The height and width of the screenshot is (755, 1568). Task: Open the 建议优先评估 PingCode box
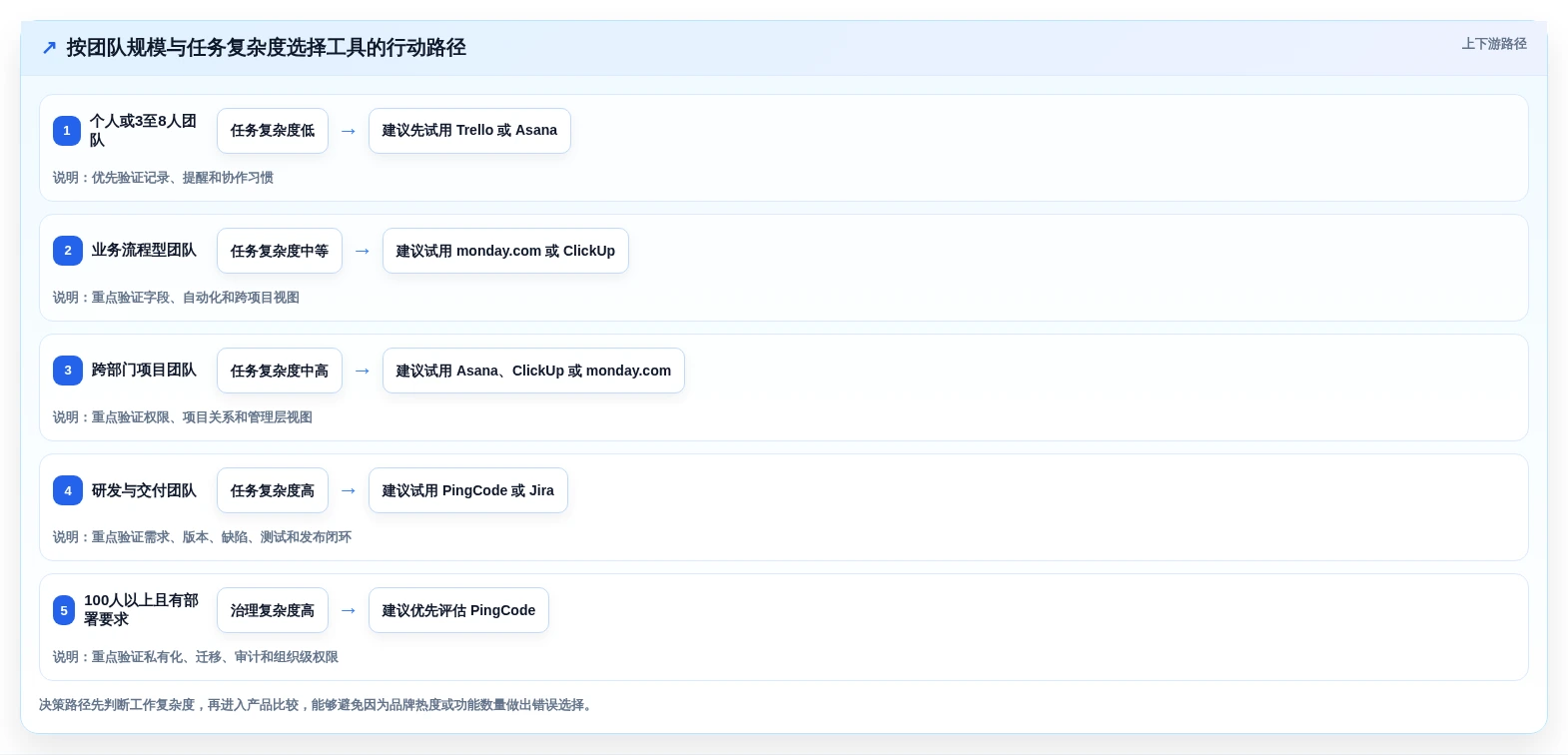[458, 610]
